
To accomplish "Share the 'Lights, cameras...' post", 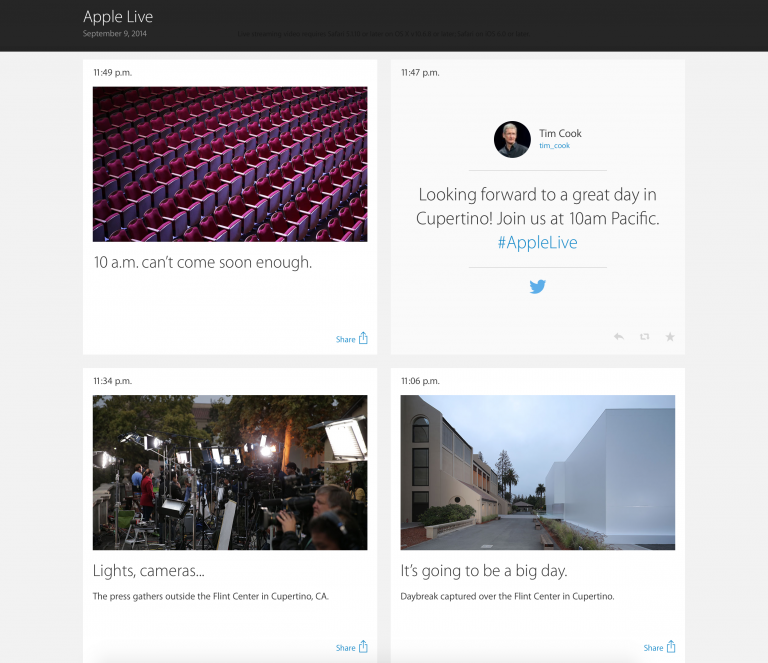I will [x=352, y=647].
